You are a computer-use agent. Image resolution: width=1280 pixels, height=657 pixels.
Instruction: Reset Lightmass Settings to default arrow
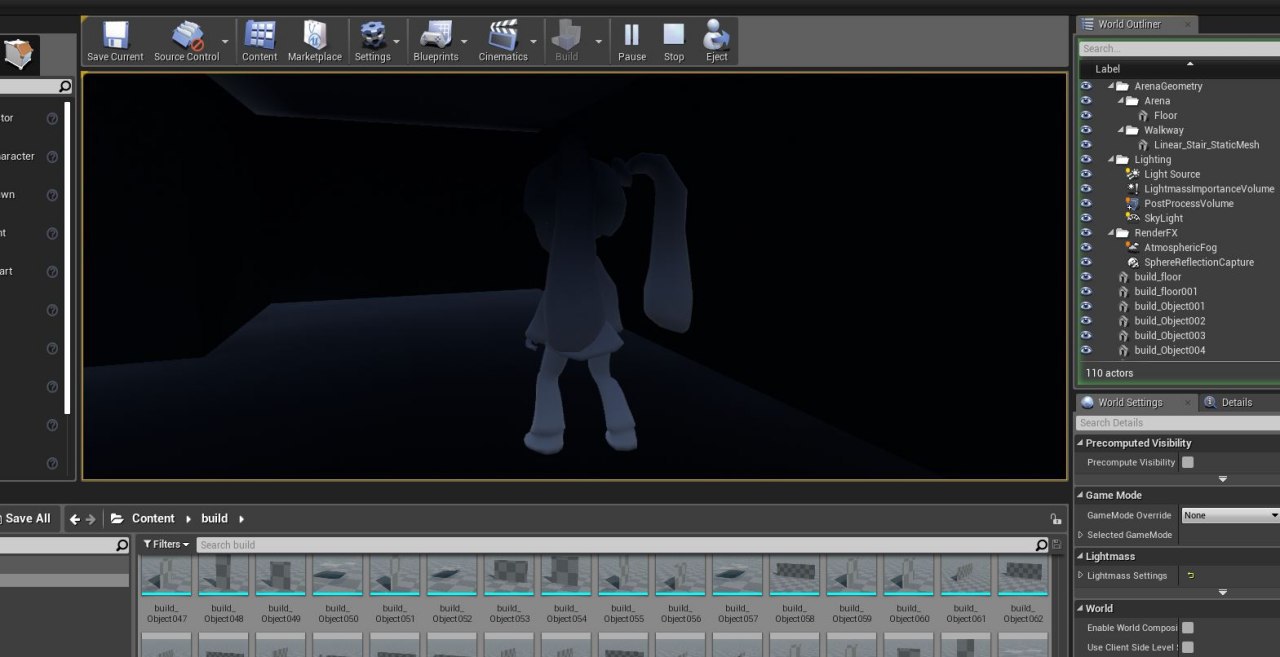(x=1190, y=575)
